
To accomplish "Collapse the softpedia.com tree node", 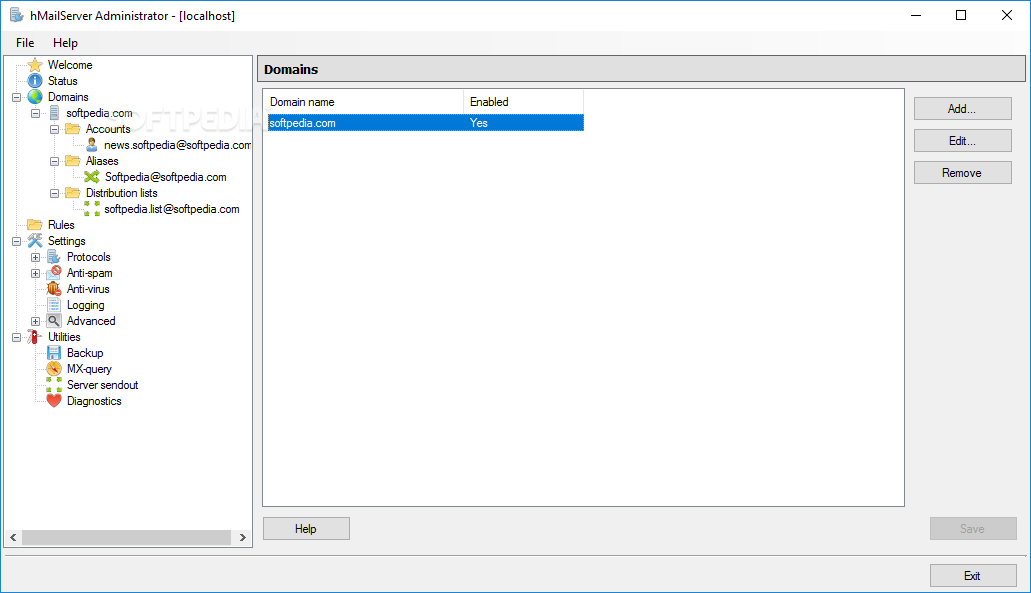I will point(36,113).
